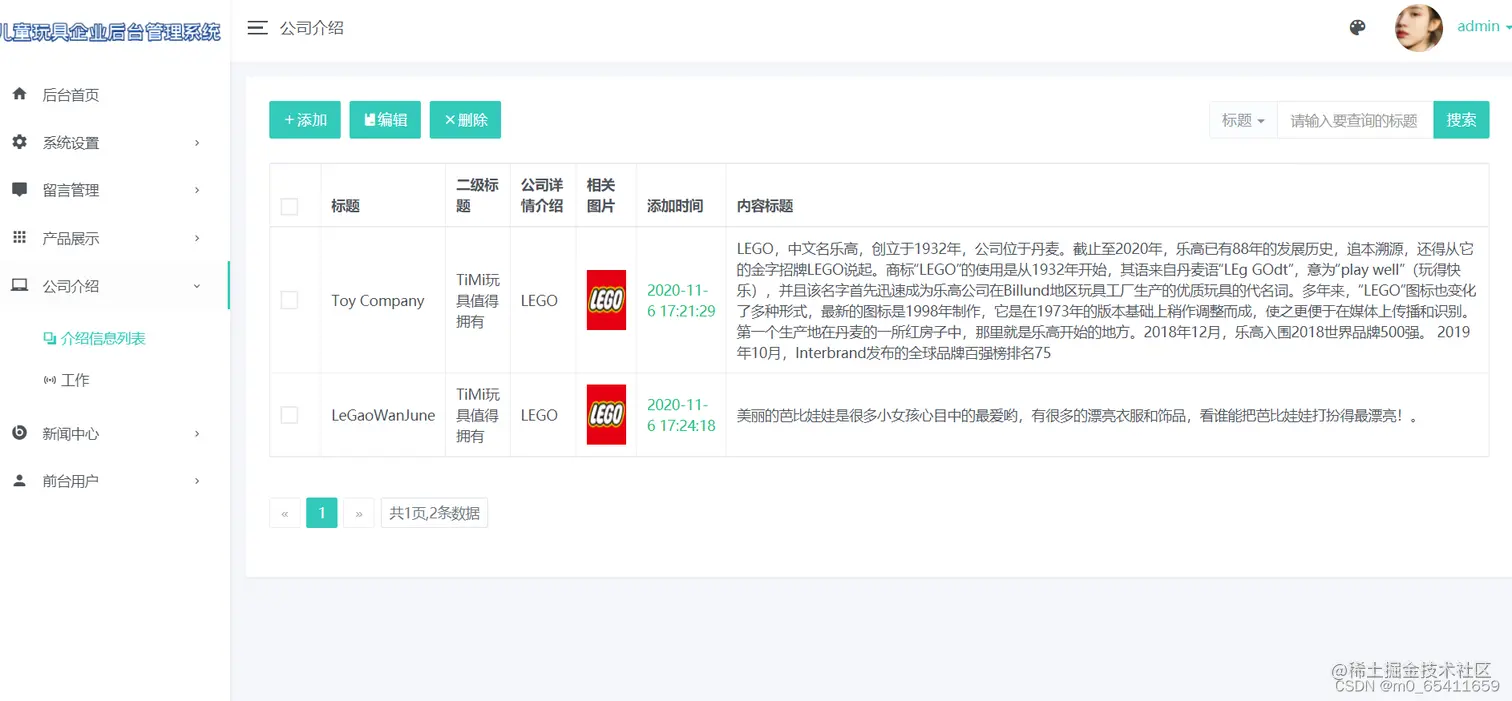Open the 标题 search field dropdown
This screenshot has height=701, width=1512.
(1243, 120)
